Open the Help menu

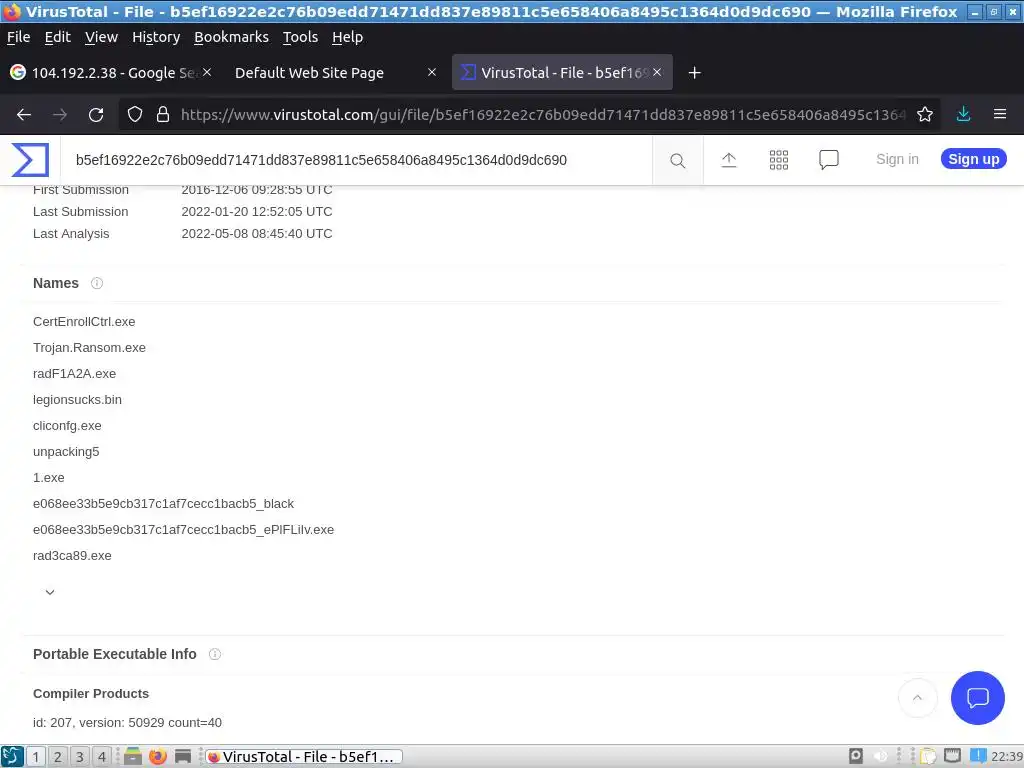(x=347, y=37)
